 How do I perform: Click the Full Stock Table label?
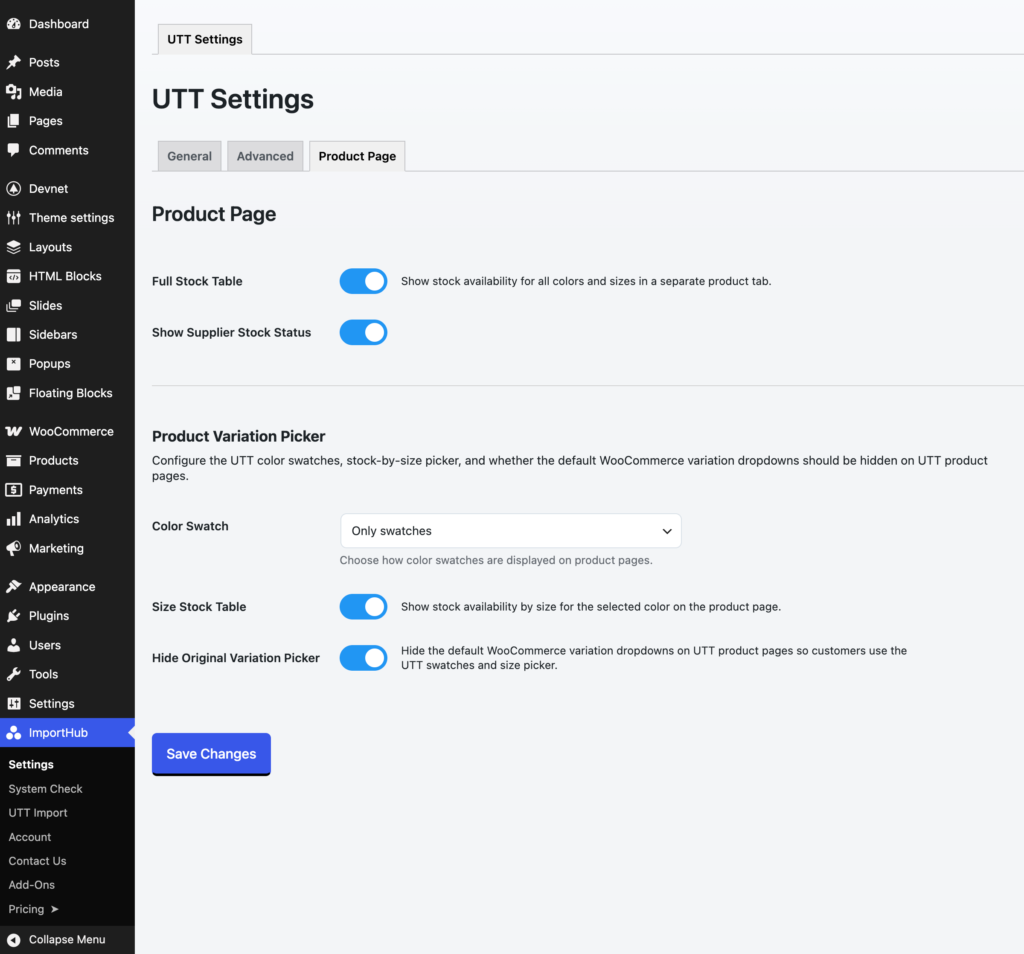tap(197, 281)
